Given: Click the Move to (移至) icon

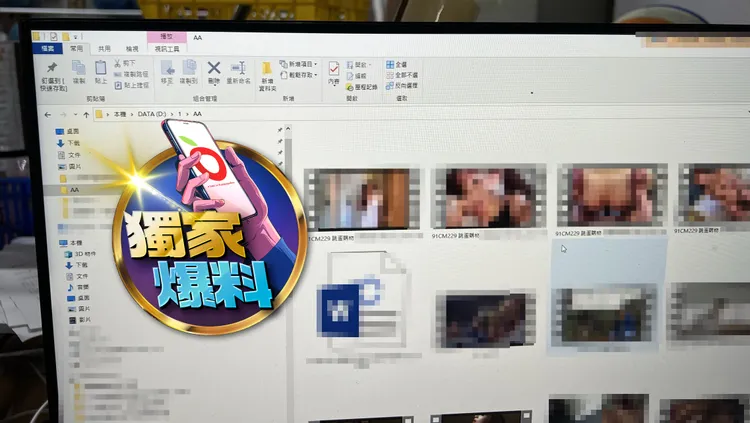Looking at the screenshot, I should pyautogui.click(x=166, y=70).
